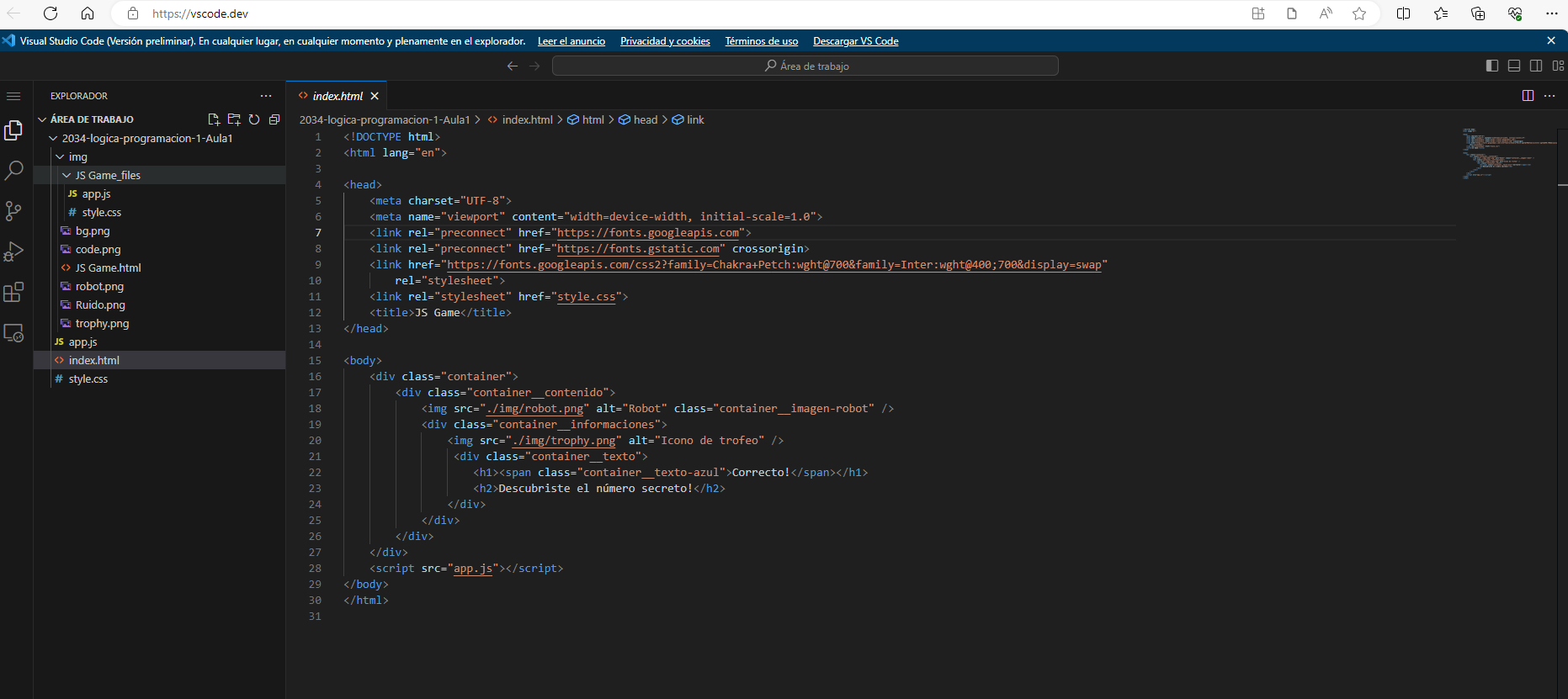The height and width of the screenshot is (699, 1568).
Task: Open the Remote Explorer view
Action: point(13,332)
